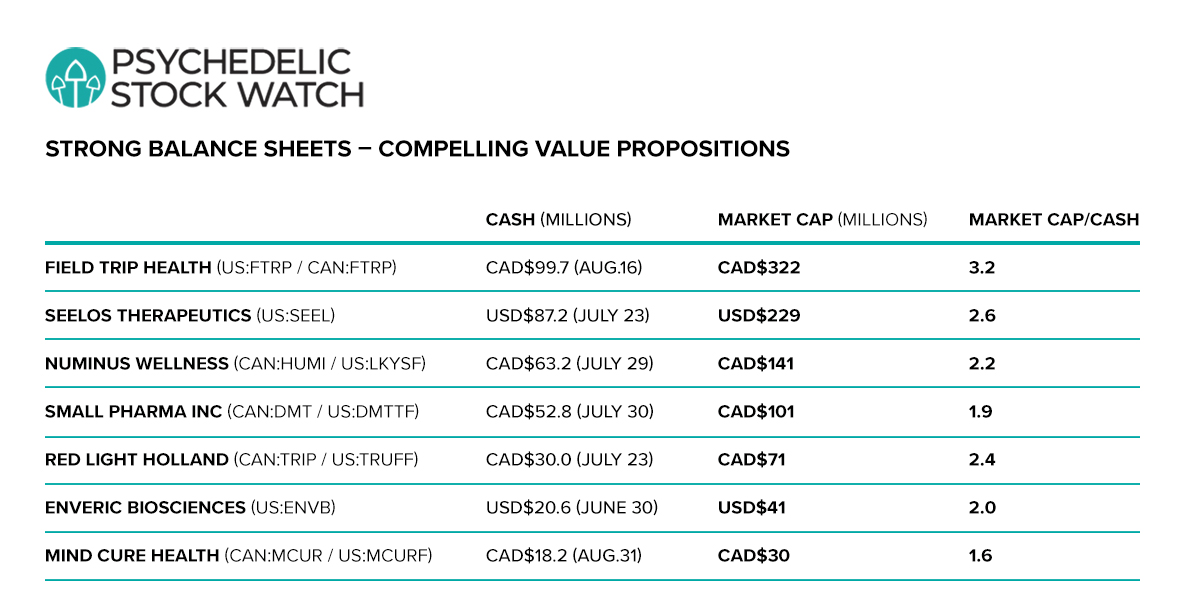Select the 3.2 ratio for Field Trip
Image resolution: width=1188 pixels, height=613 pixels.
pyautogui.click(x=982, y=267)
